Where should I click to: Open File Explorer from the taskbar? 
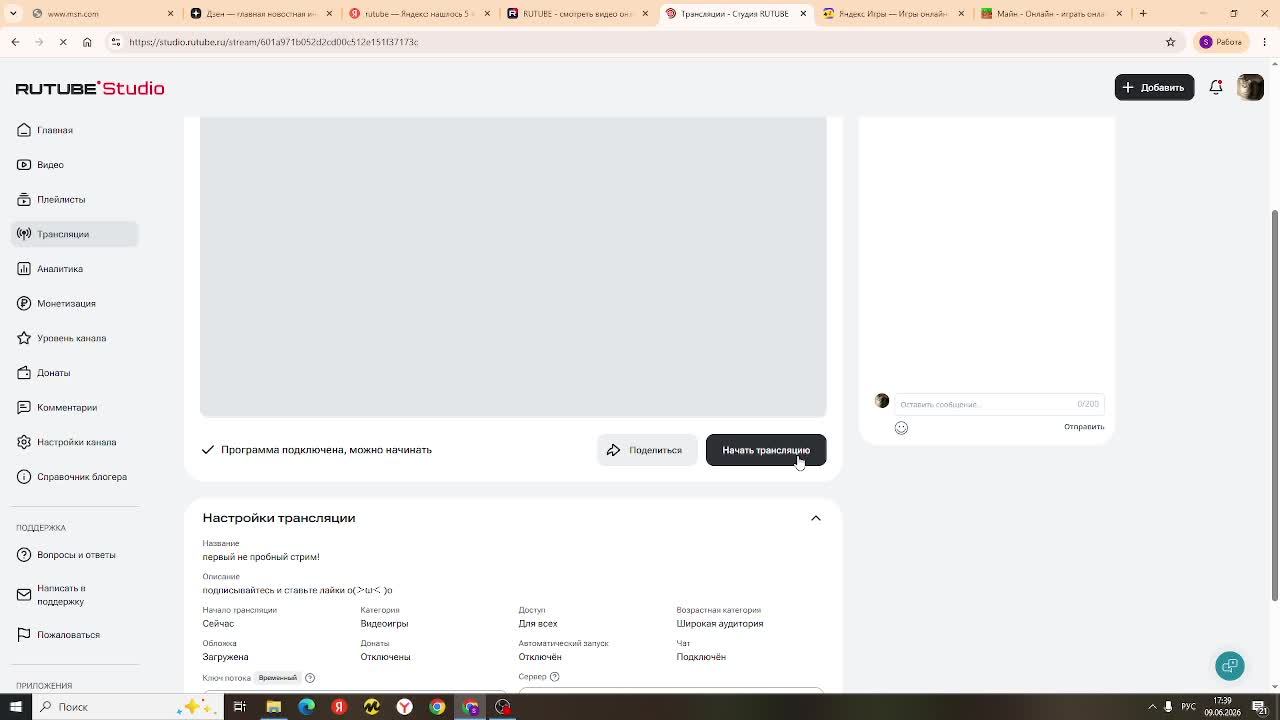point(273,707)
